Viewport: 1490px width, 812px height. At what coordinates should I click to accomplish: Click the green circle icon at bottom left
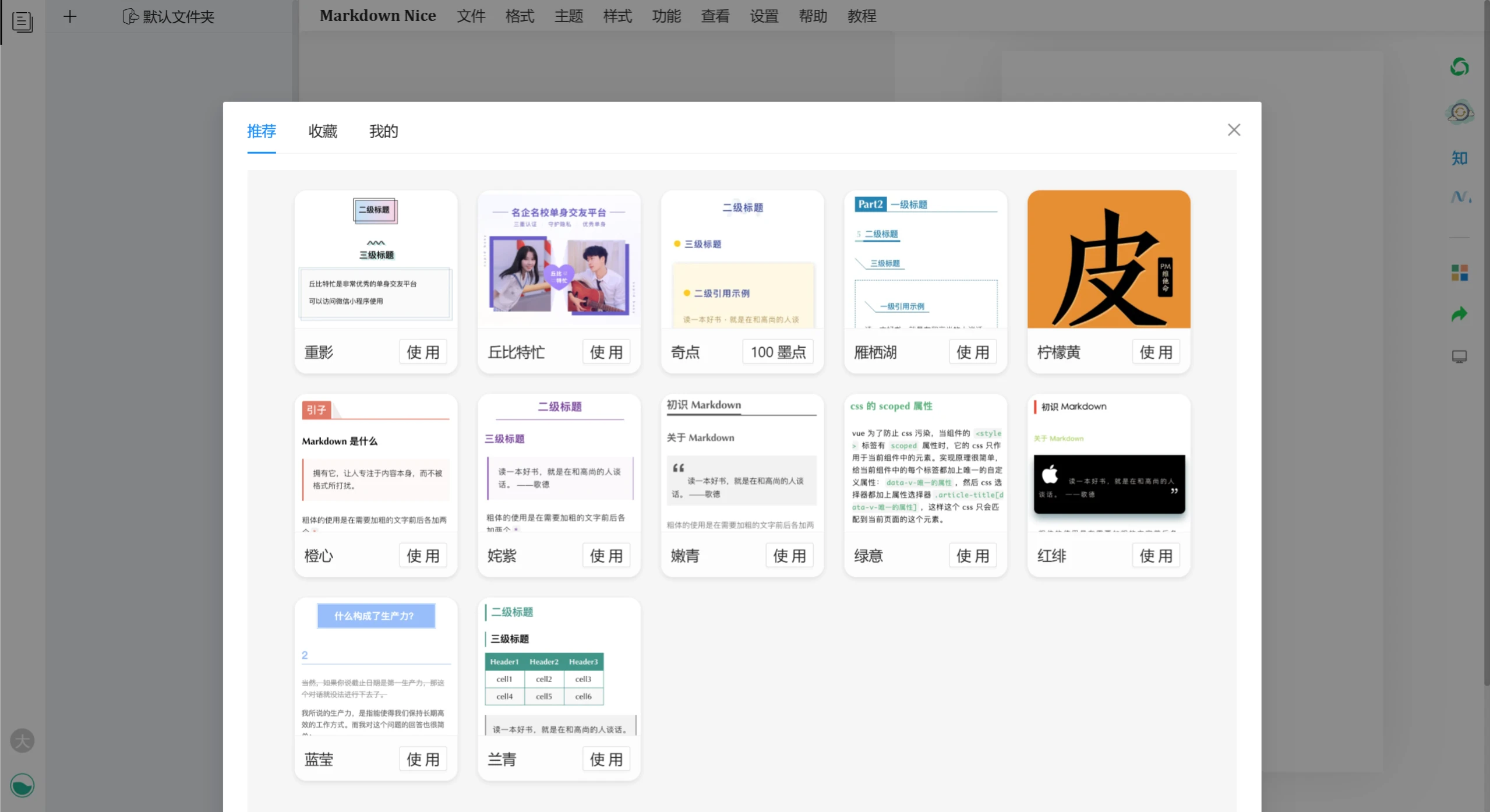pyautogui.click(x=22, y=785)
